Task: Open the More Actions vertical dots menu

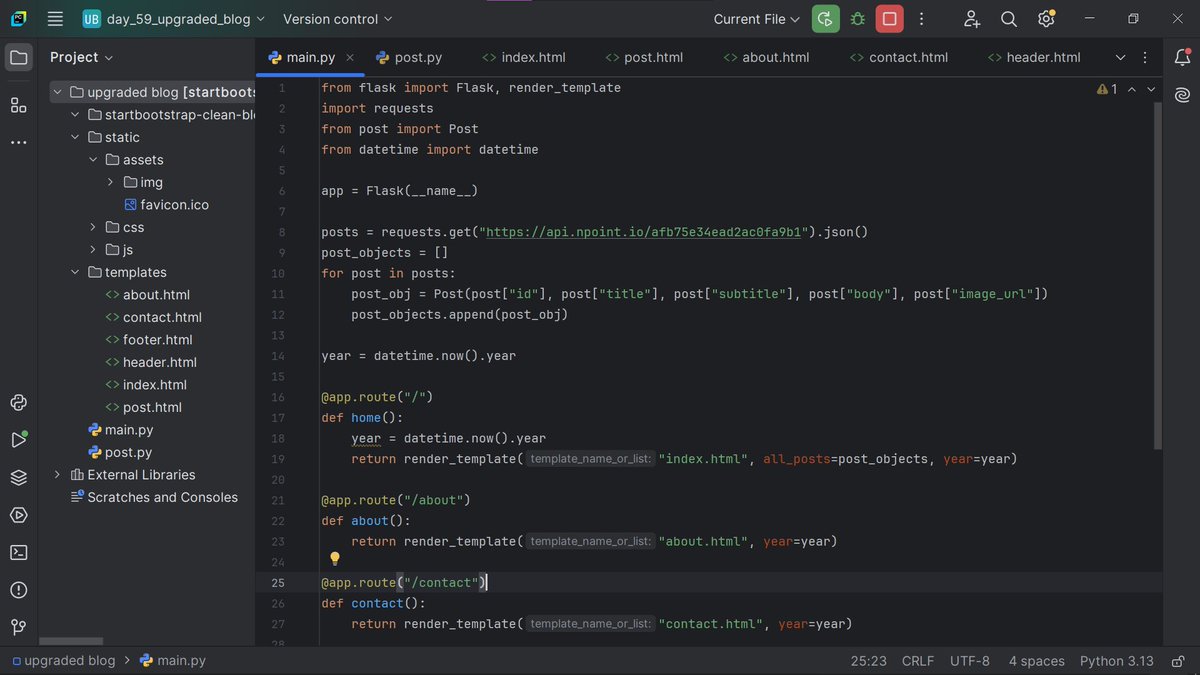Action: [921, 19]
